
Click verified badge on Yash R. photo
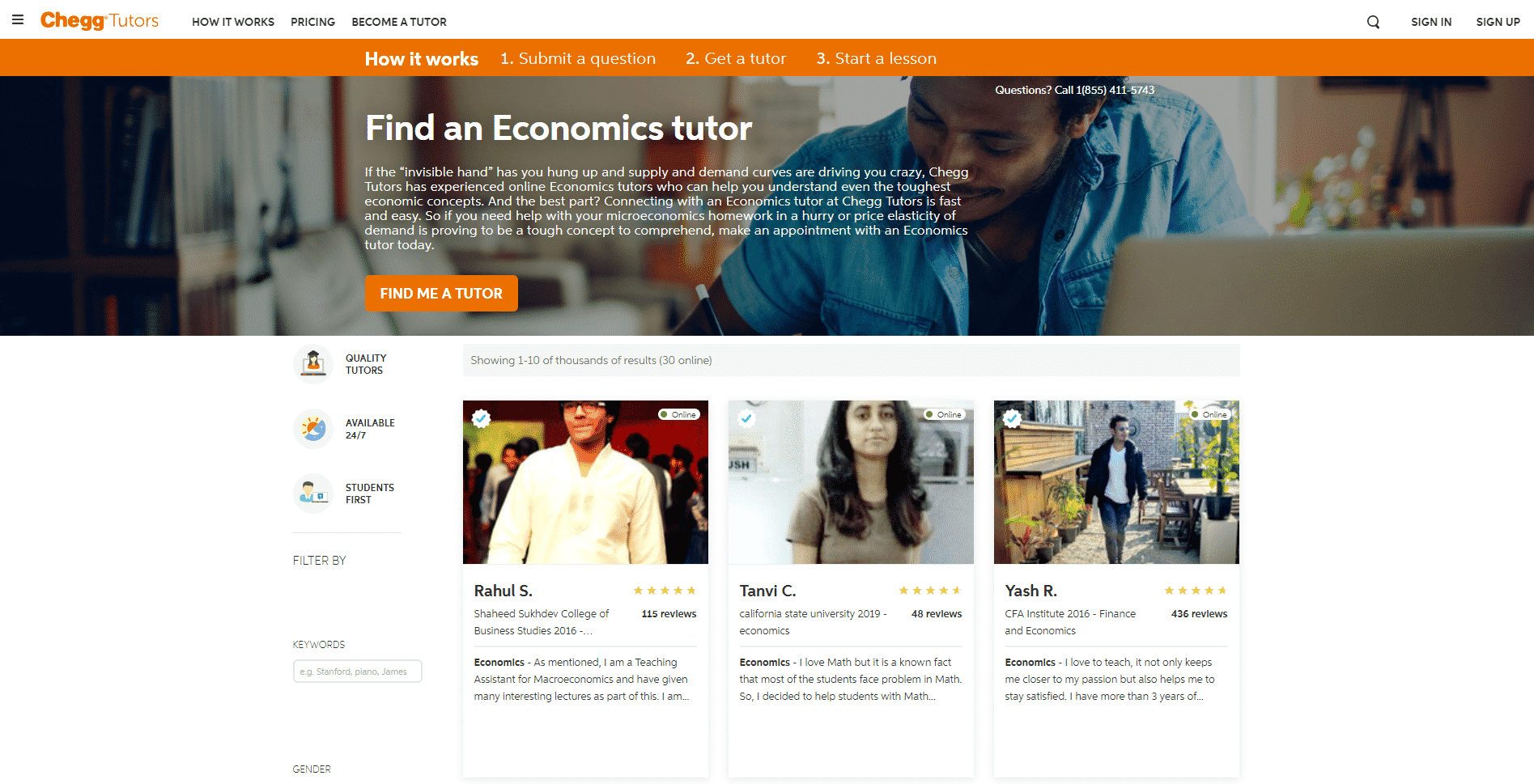point(1013,418)
